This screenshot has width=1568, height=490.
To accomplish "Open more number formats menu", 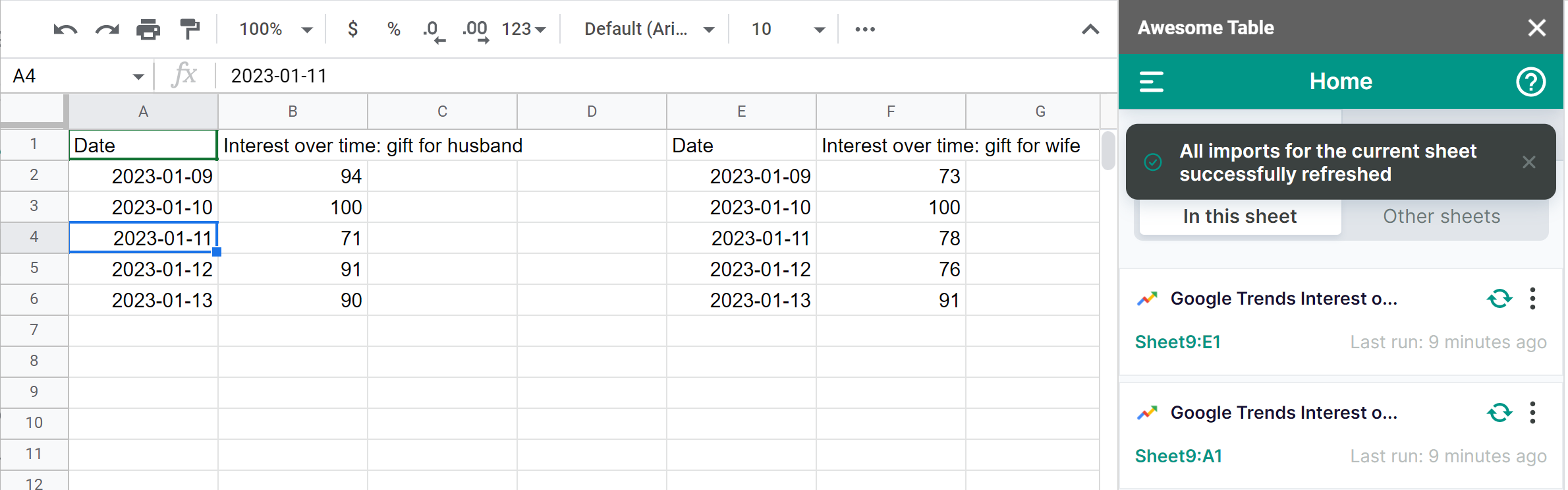I will [524, 30].
